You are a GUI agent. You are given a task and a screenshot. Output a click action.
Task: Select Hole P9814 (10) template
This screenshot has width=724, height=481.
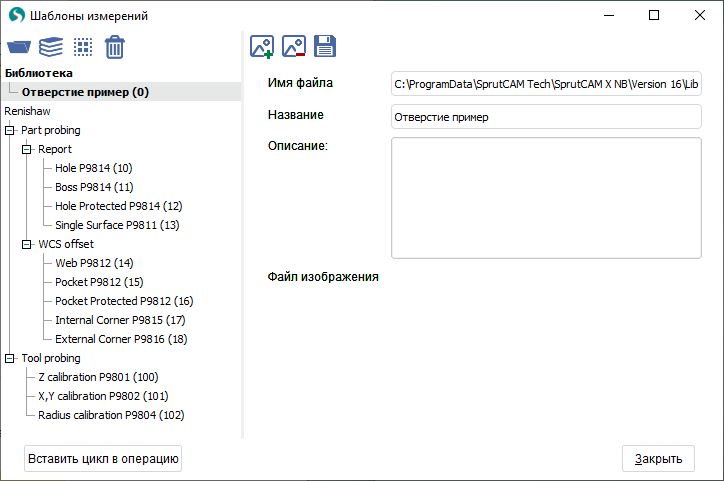click(93, 168)
